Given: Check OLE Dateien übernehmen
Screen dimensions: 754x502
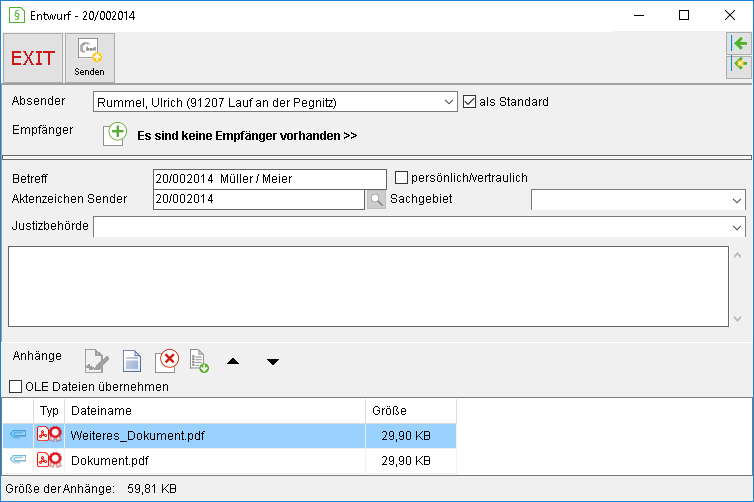Looking at the screenshot, I should [15, 387].
